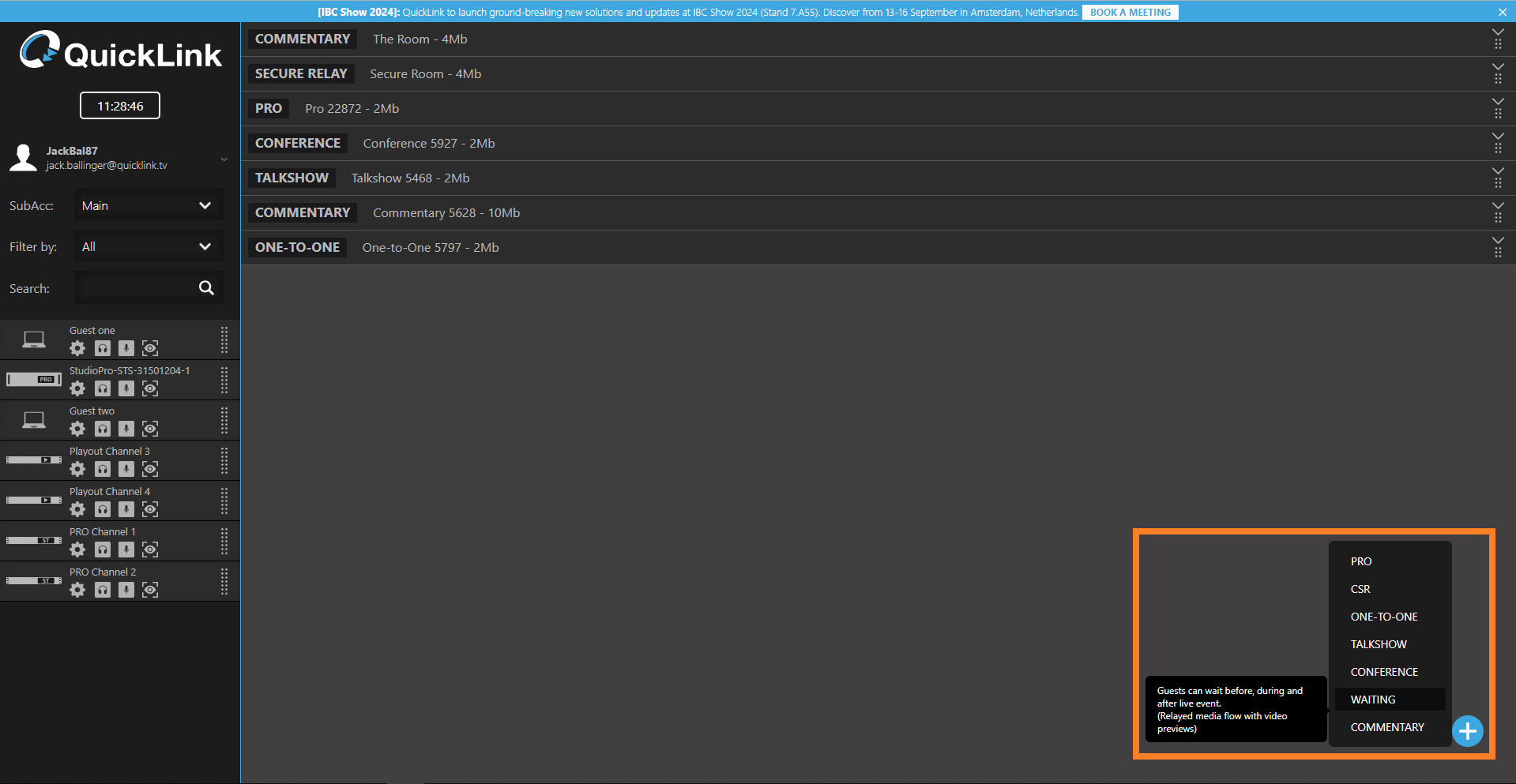
Task: Click the BOOK A MEETING button
Action: point(1130,13)
